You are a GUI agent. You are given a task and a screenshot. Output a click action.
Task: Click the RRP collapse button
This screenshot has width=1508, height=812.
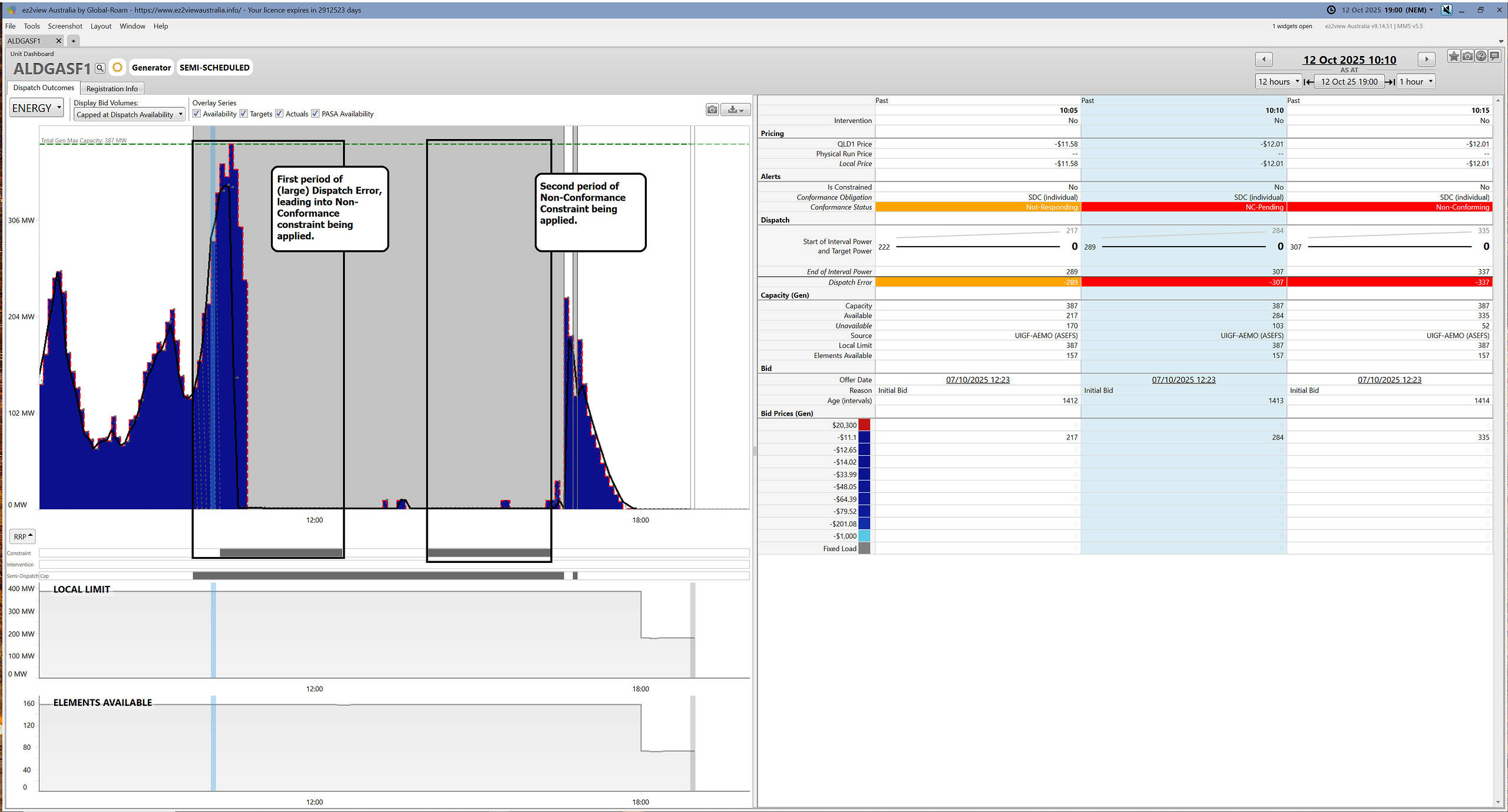23,536
